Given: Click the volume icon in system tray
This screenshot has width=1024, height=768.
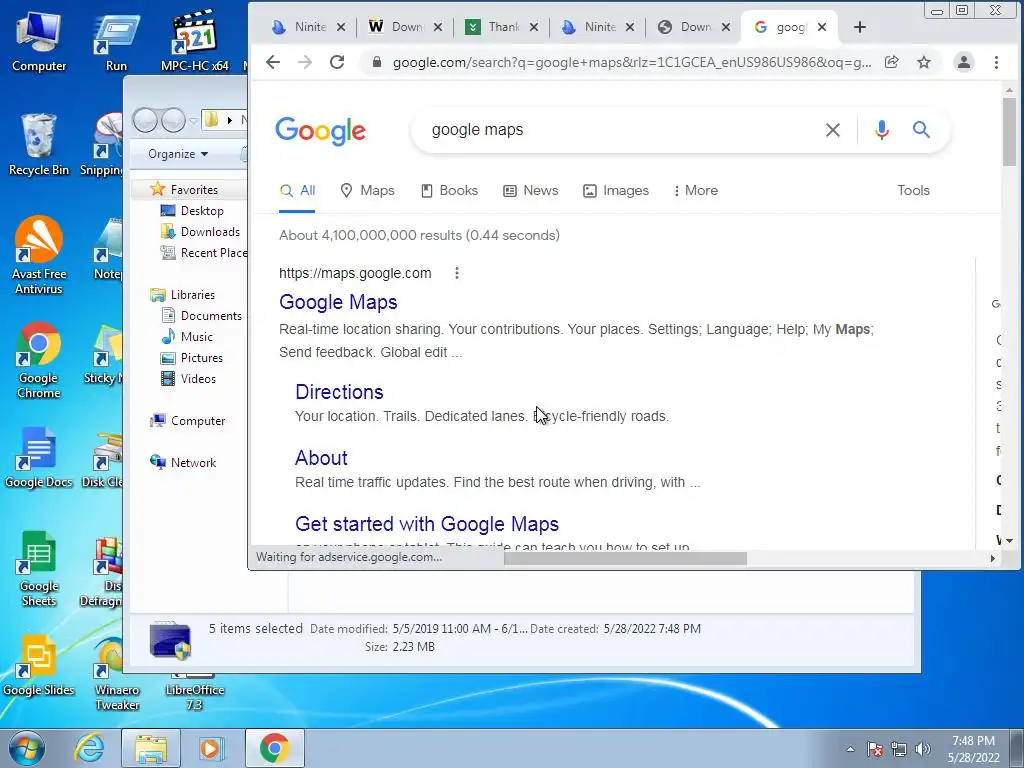Looking at the screenshot, I should click(923, 749).
